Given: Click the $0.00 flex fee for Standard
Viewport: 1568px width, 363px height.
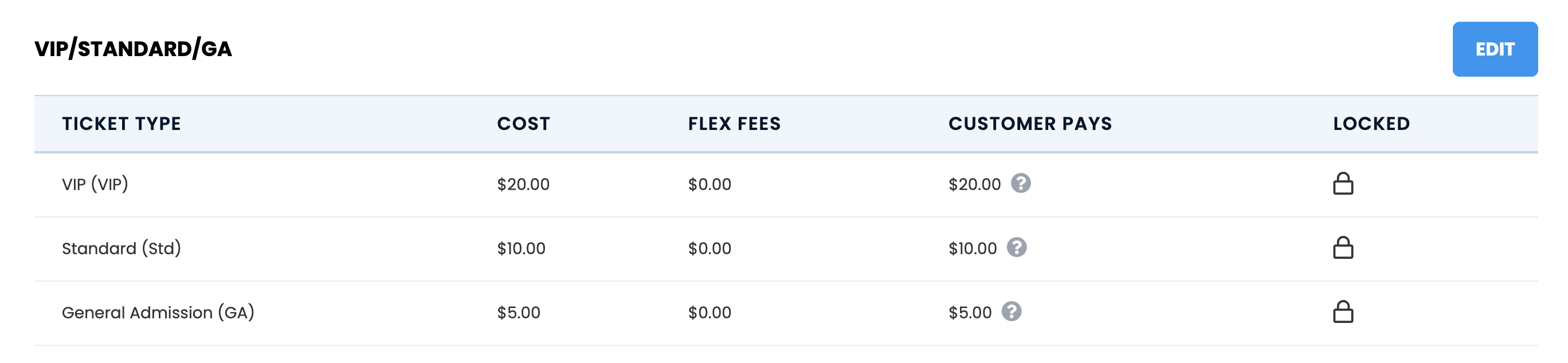Looking at the screenshot, I should click(709, 248).
